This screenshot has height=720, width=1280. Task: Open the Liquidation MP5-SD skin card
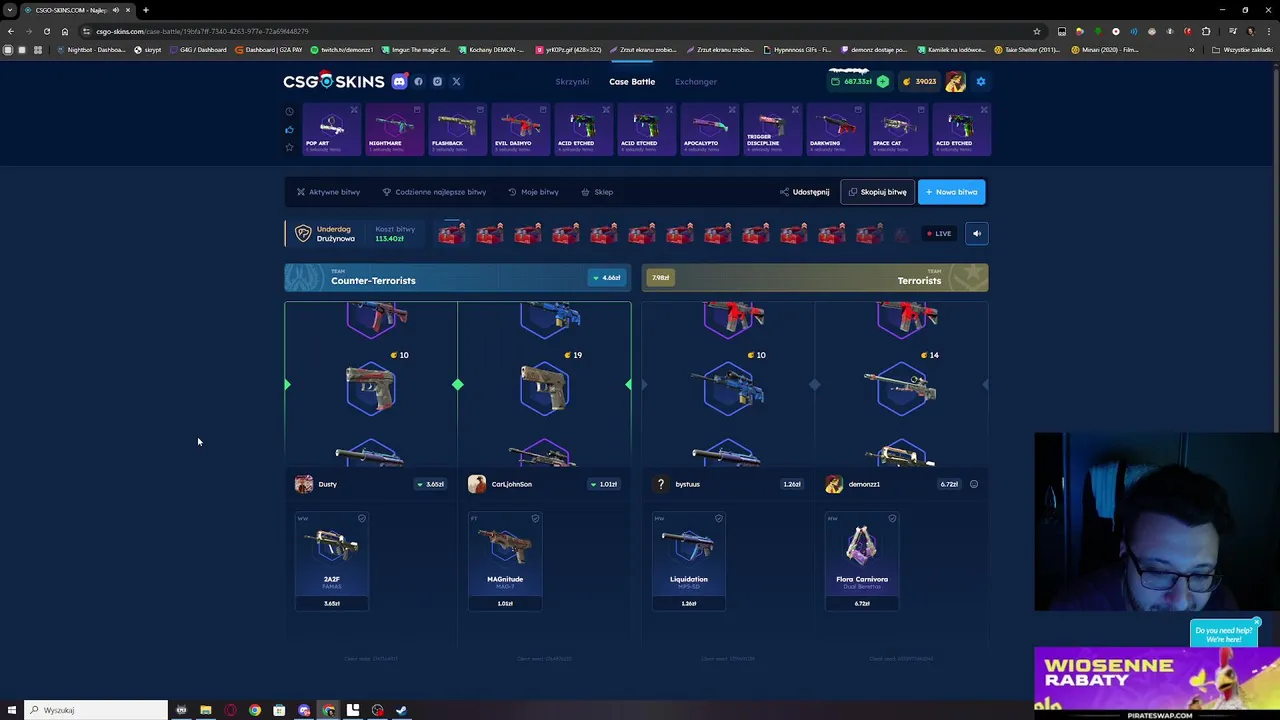tap(689, 561)
